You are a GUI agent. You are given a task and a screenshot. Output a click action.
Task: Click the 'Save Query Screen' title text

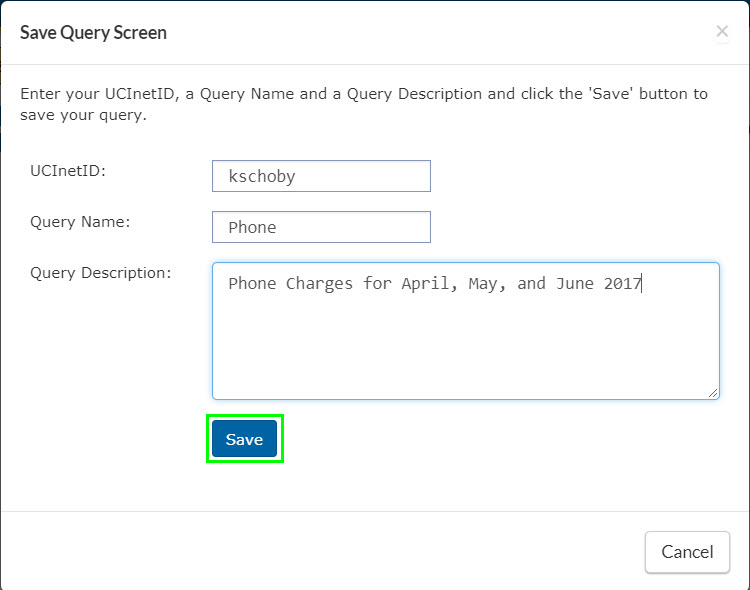click(93, 33)
